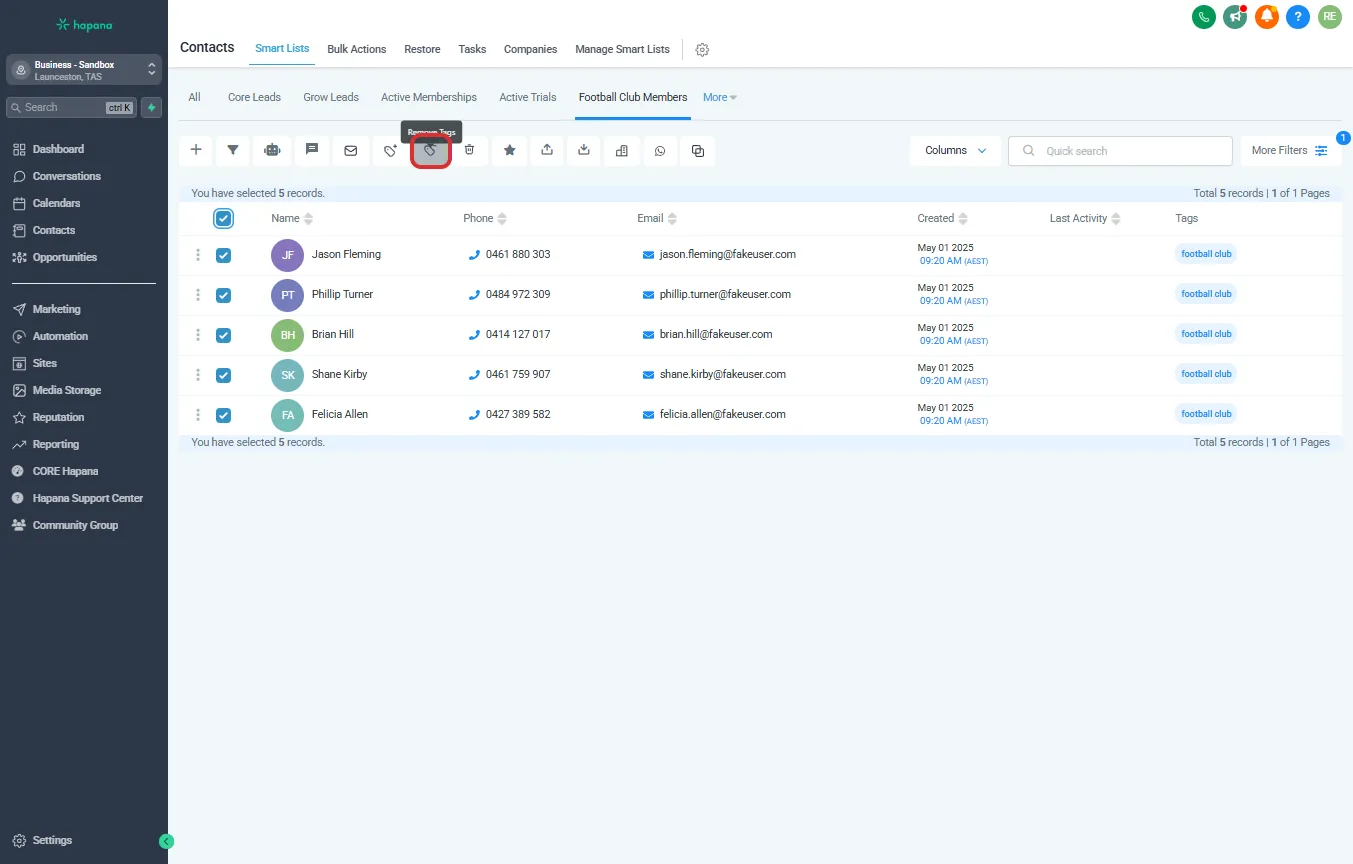
Task: Uncheck the select-all header checkbox
Action: [224, 218]
